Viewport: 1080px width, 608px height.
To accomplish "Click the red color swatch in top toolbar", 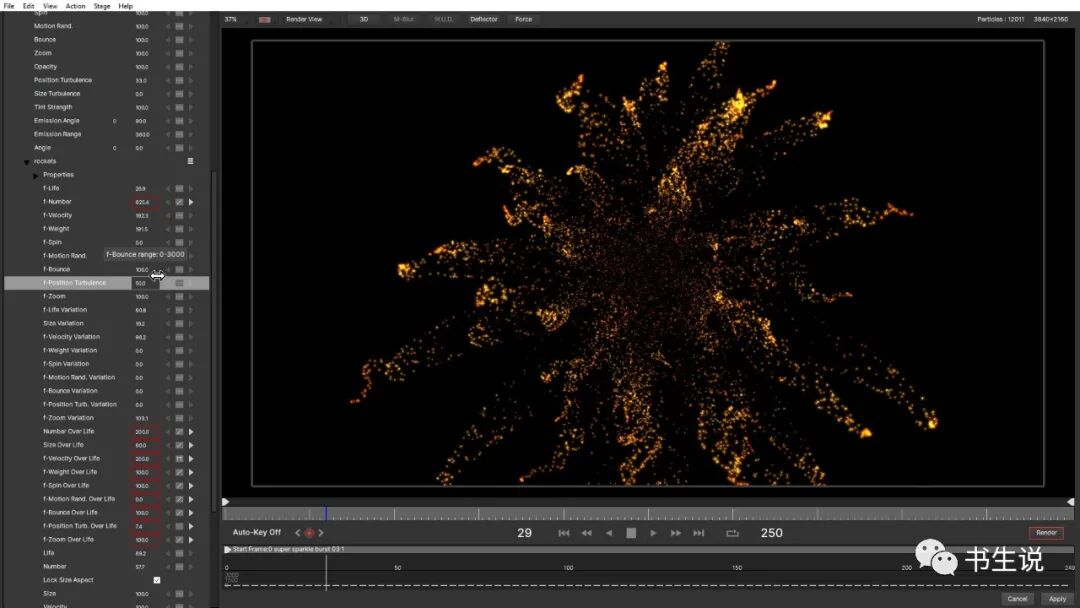I will pos(264,18).
